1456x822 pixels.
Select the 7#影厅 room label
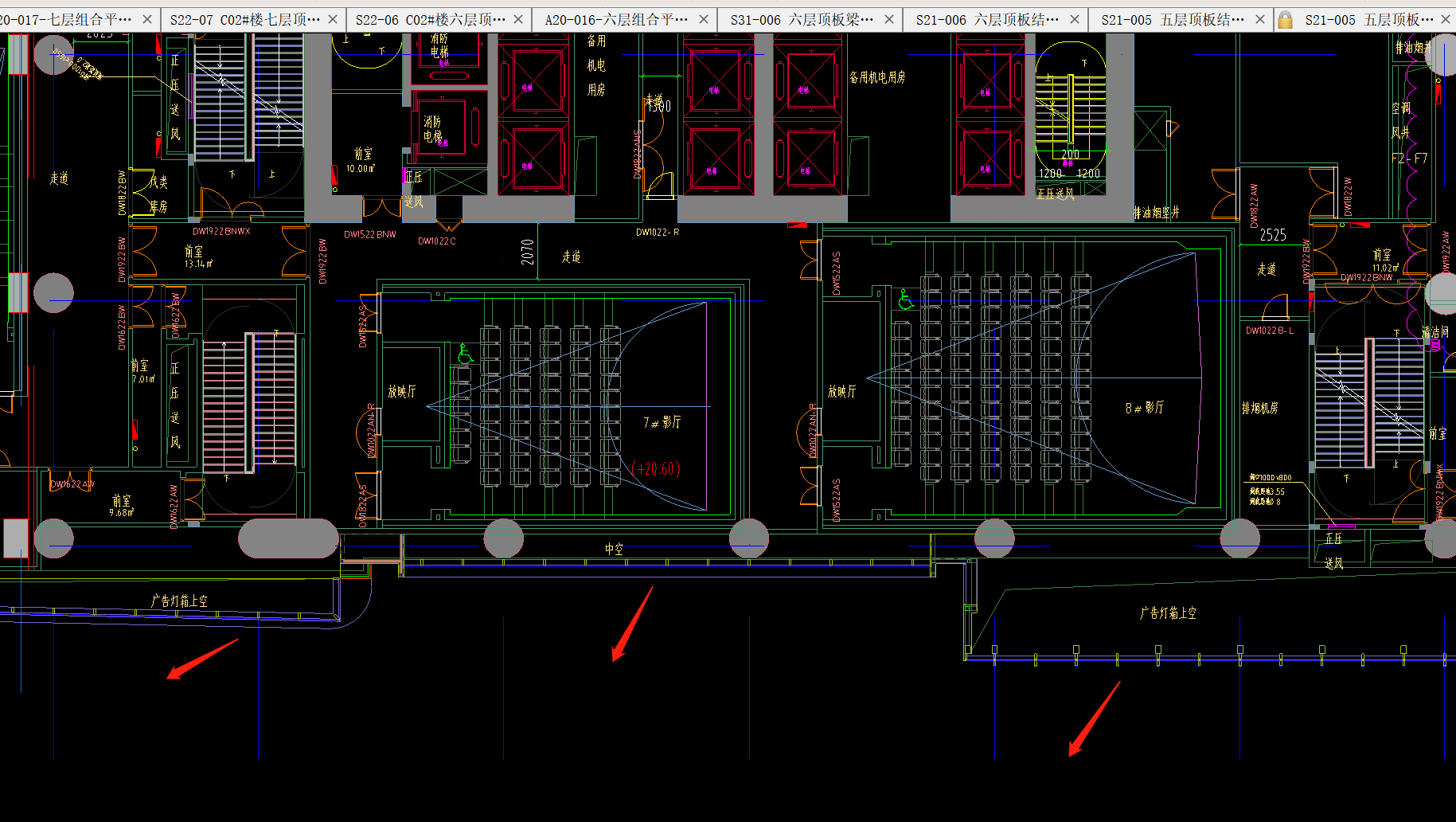click(x=662, y=422)
